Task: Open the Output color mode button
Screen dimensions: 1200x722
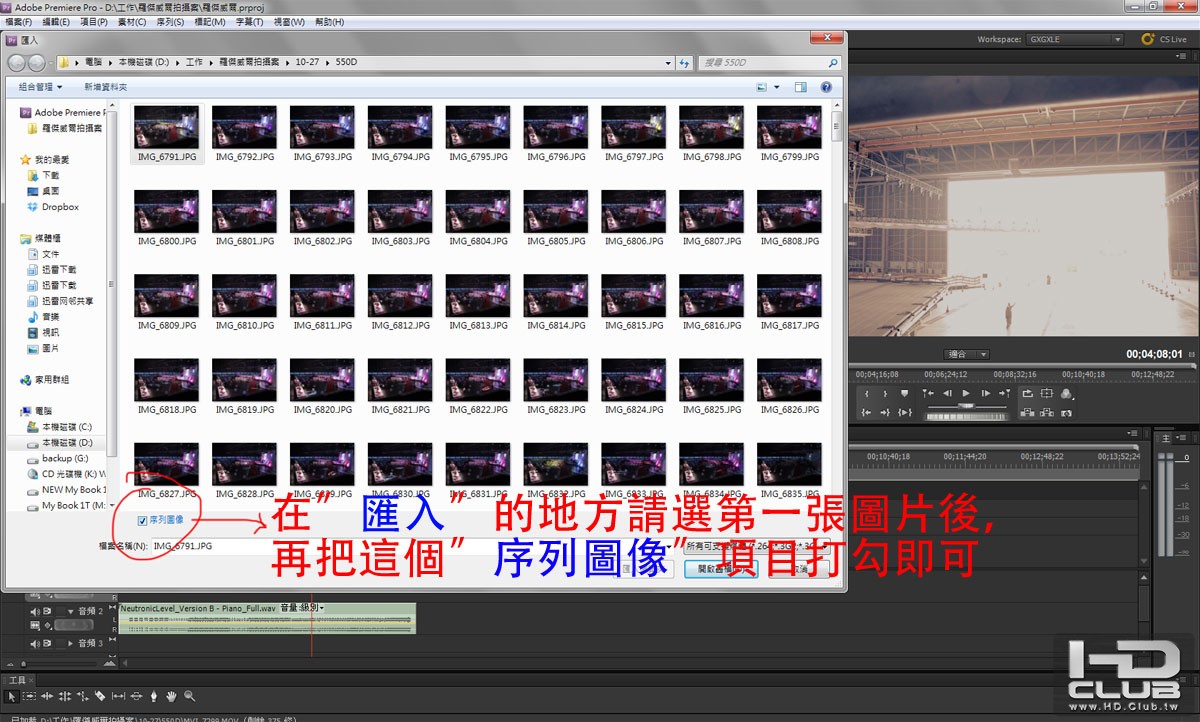Action: [x=1067, y=394]
